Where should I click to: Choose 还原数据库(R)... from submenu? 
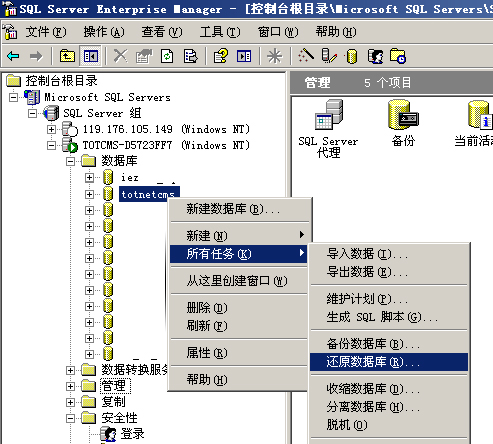pyautogui.click(x=389, y=362)
